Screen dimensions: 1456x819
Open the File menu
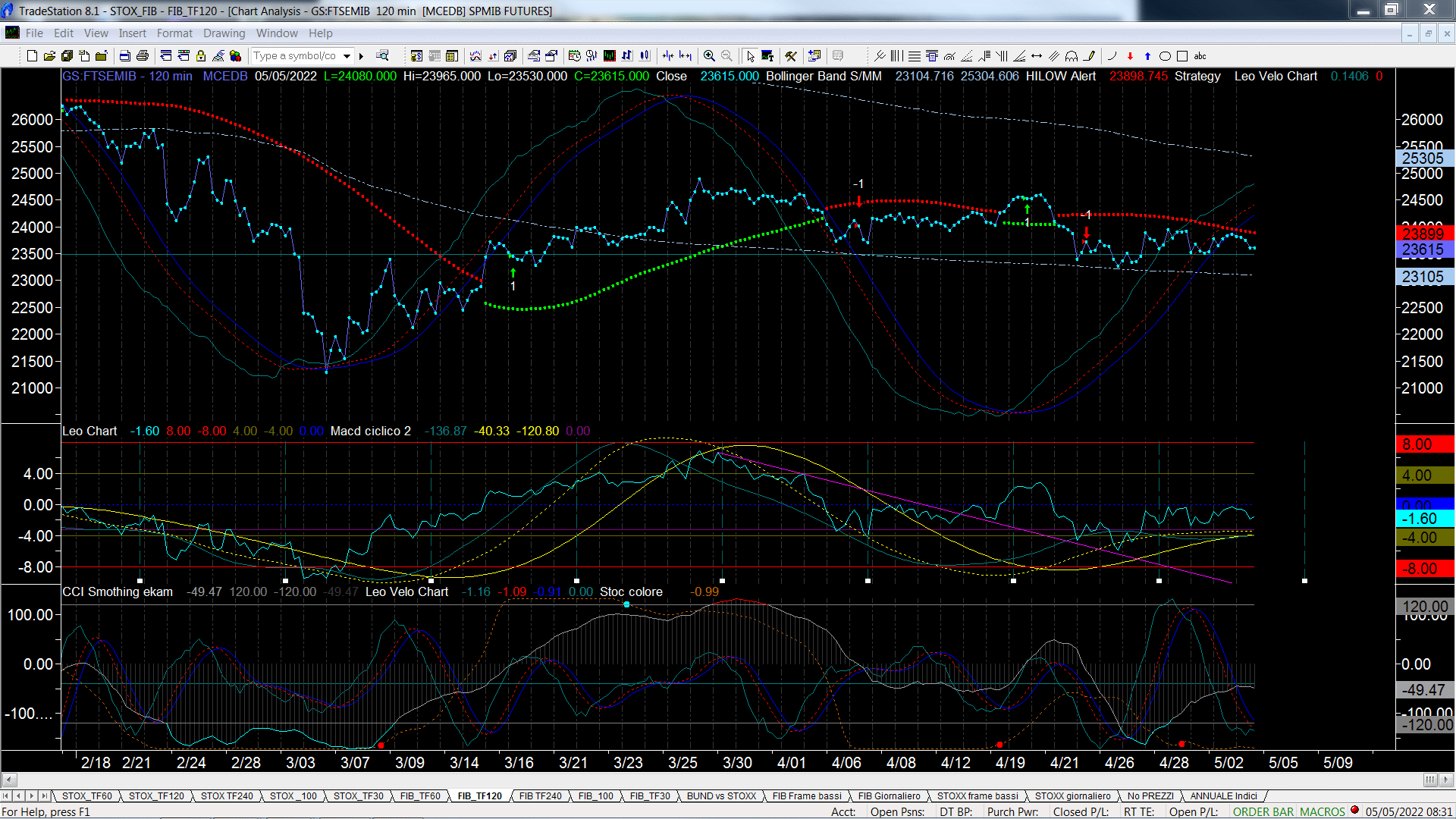pos(34,33)
